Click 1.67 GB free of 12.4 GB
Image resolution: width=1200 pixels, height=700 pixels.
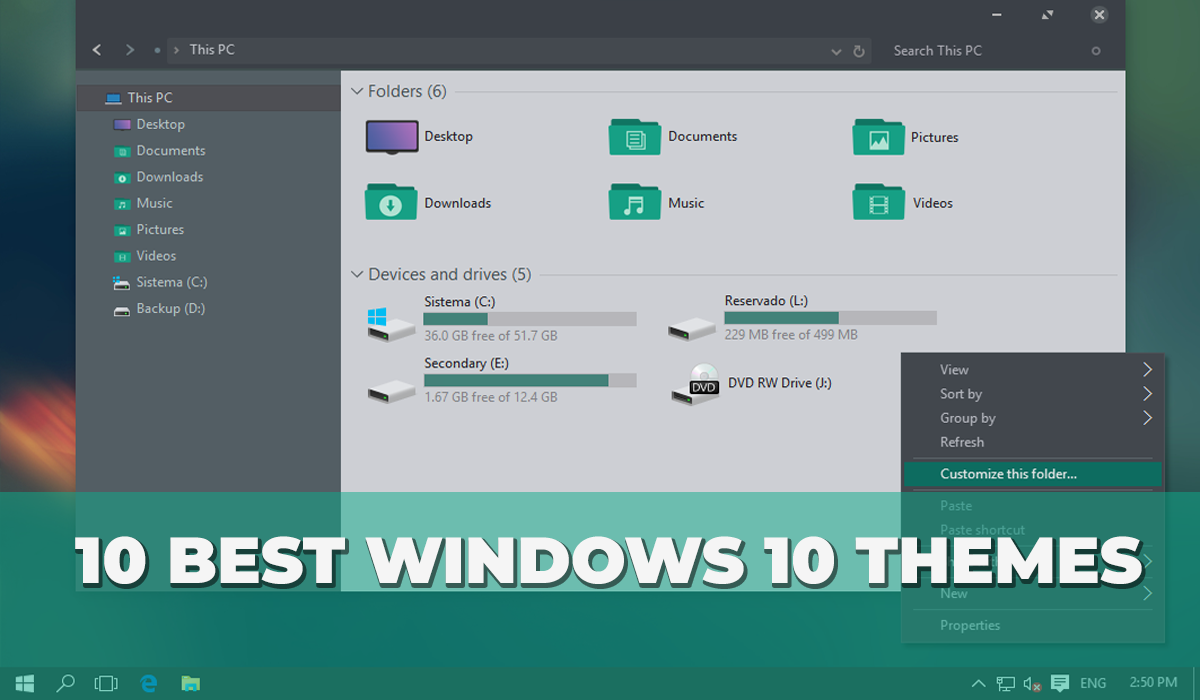pyautogui.click(x=491, y=398)
